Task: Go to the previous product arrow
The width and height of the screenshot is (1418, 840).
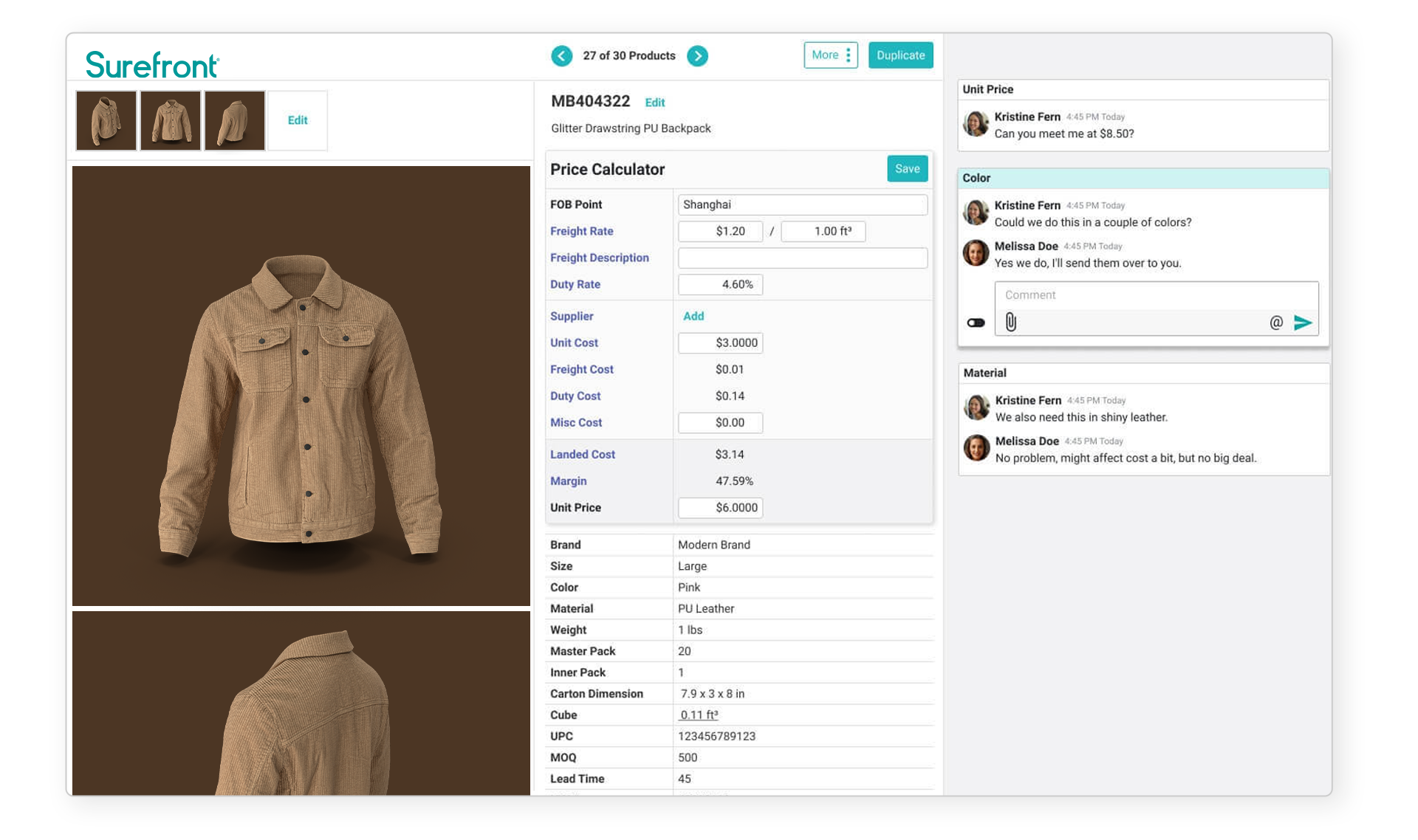Action: (x=561, y=56)
